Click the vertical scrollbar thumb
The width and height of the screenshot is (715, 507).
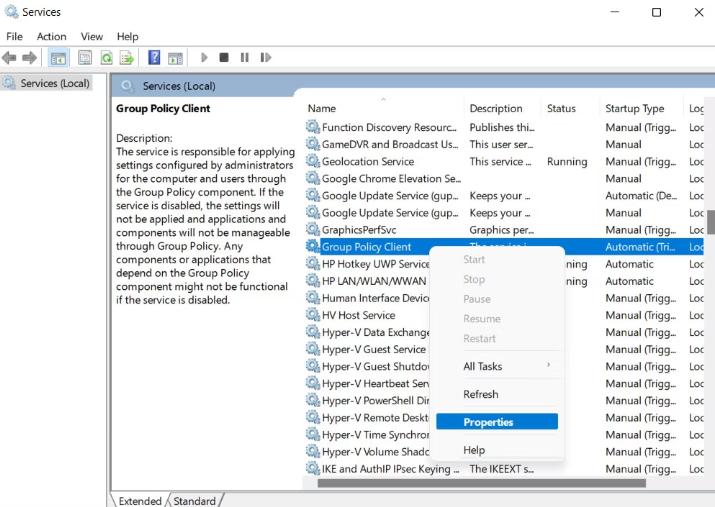pos(711,222)
